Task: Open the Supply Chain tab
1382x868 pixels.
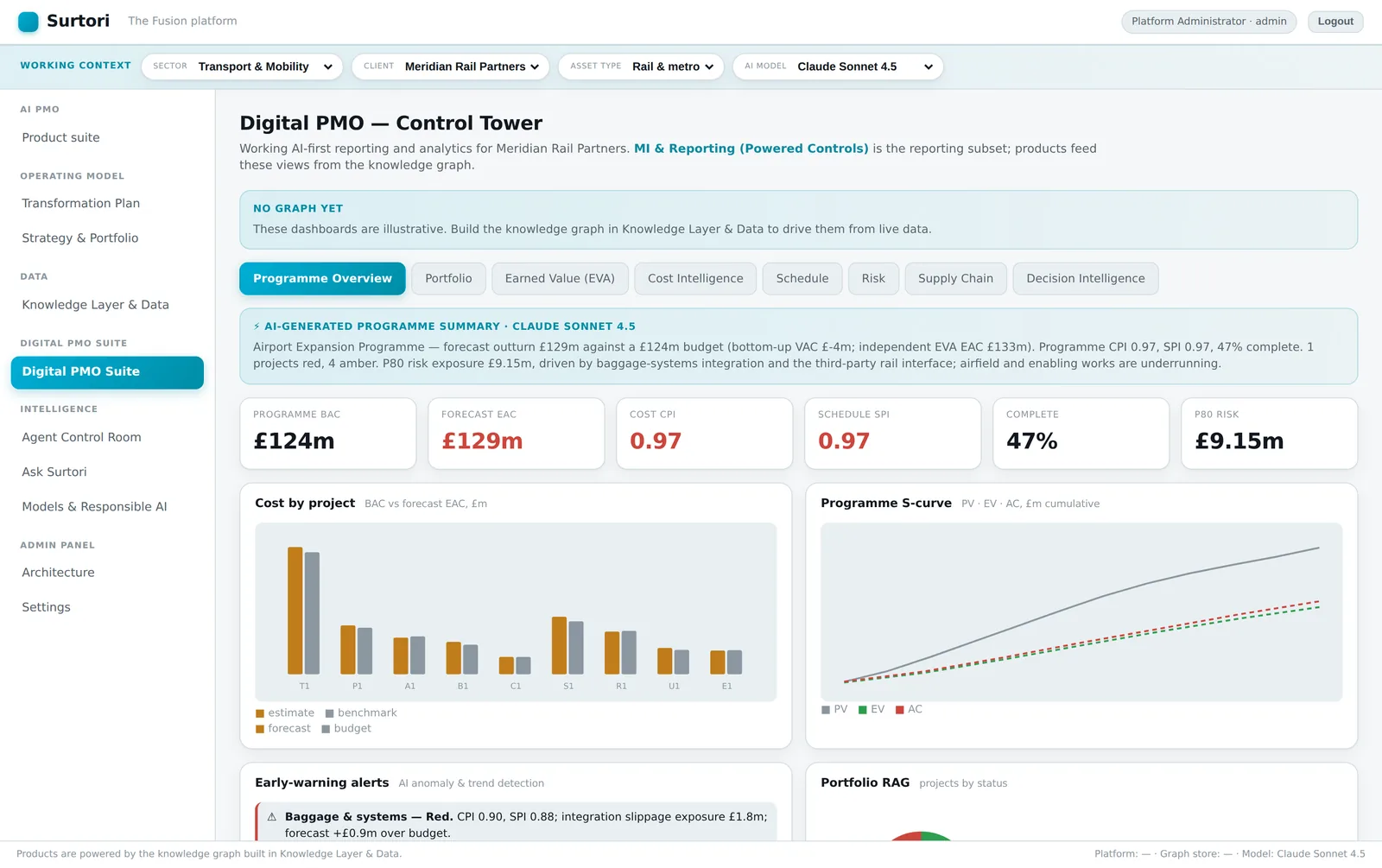Action: 955,279
